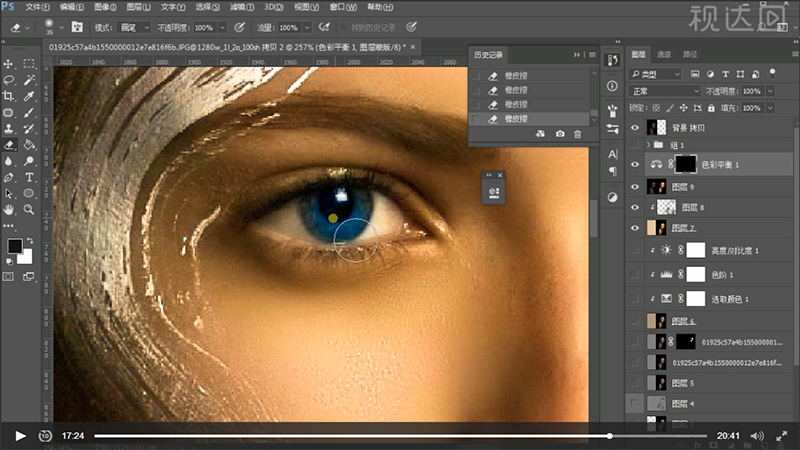
Task: Create new snapshot camera icon in History
Action: (560, 134)
